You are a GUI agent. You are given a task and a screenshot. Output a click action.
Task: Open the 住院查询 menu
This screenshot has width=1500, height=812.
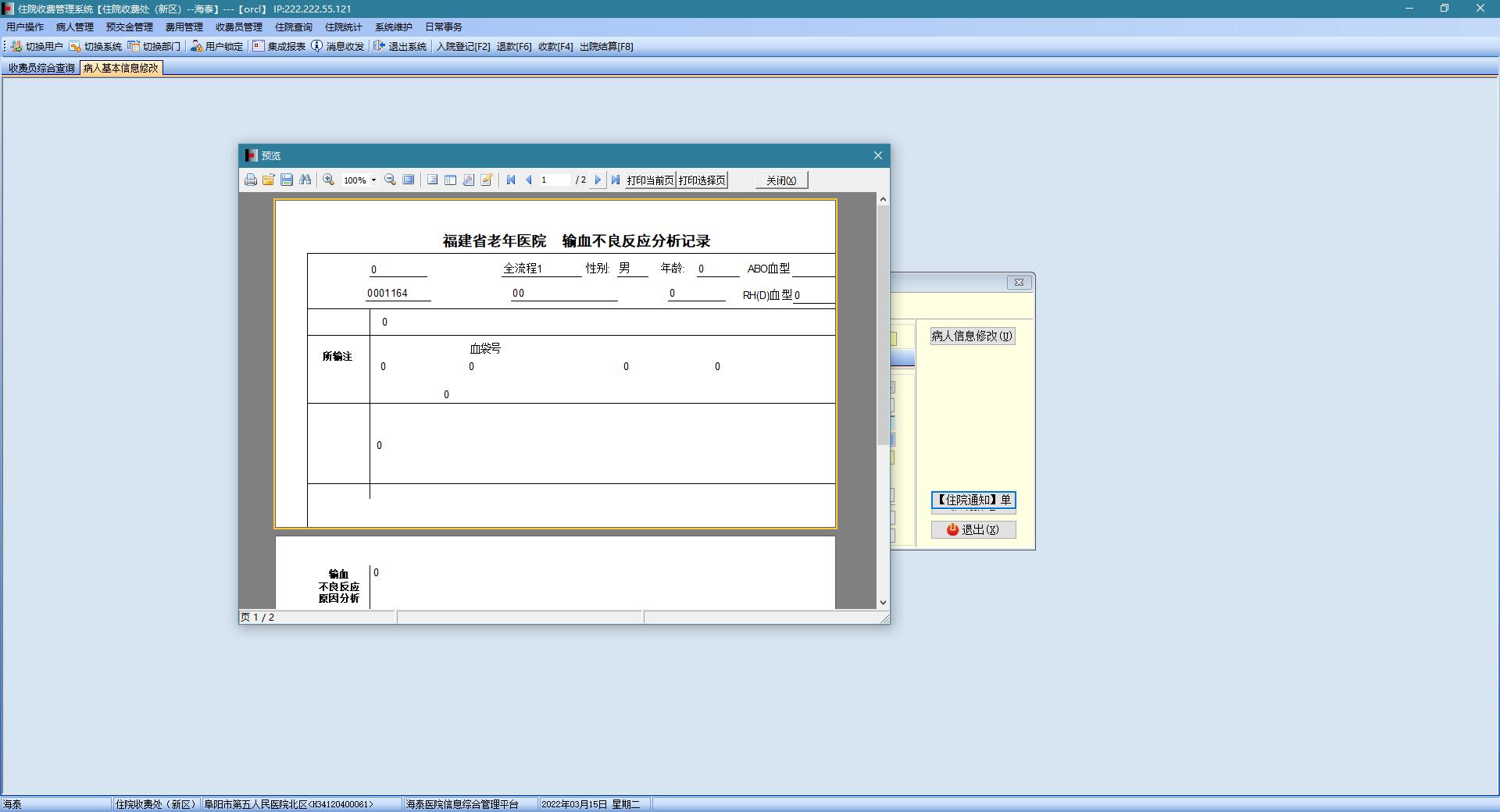pyautogui.click(x=294, y=27)
